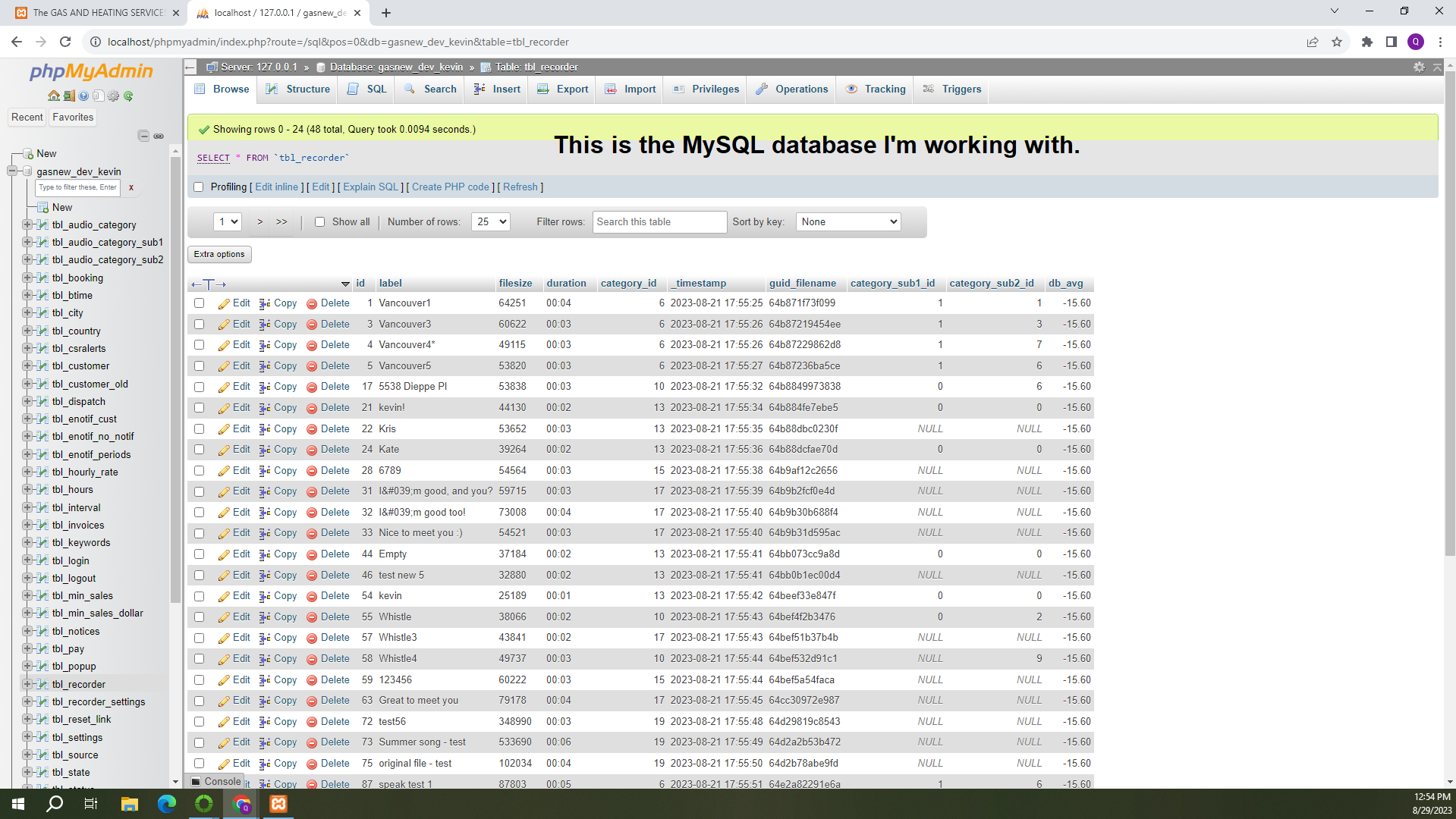Open Windows Start menu
This screenshot has height=819, width=1456.
click(x=18, y=804)
